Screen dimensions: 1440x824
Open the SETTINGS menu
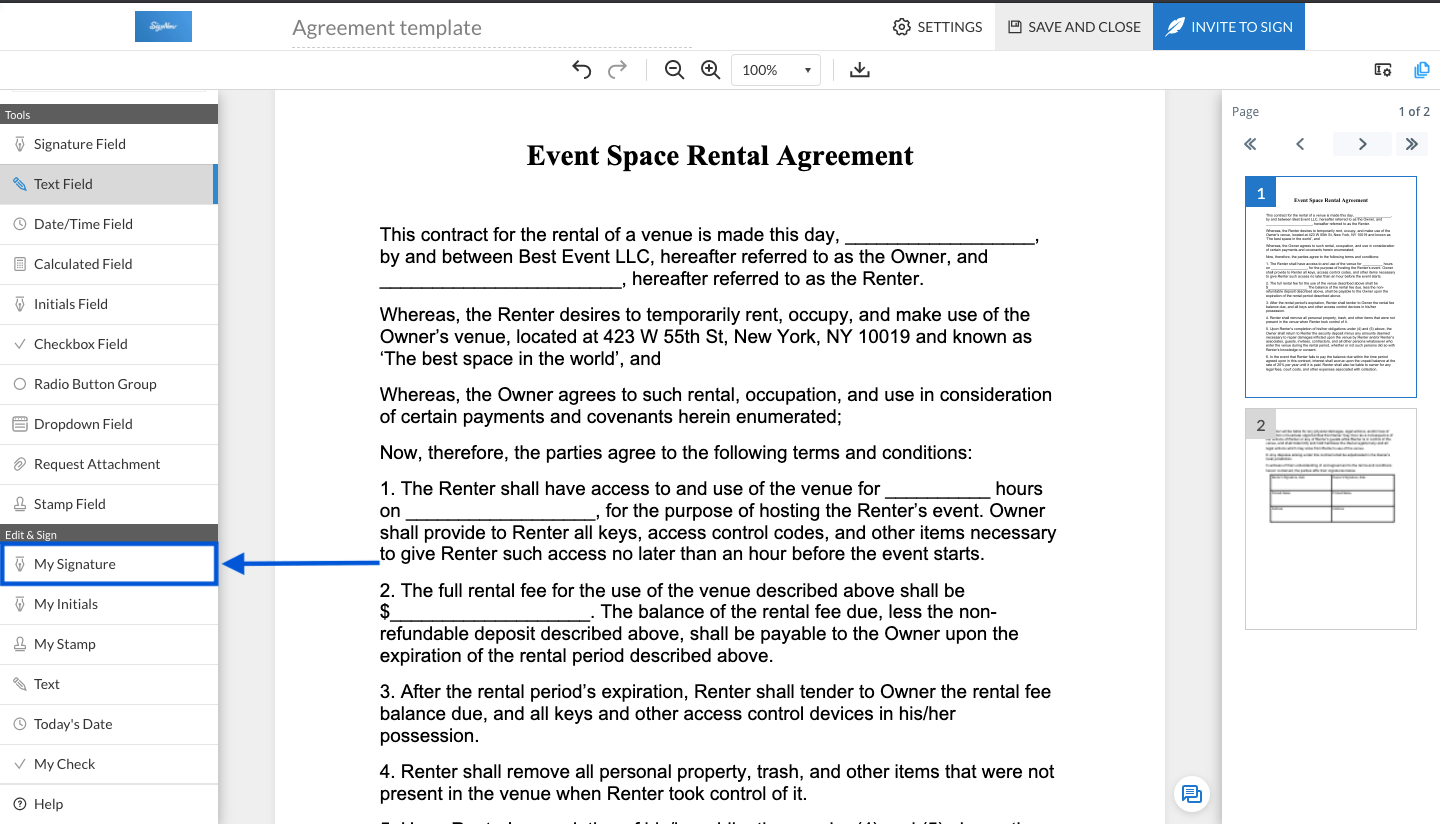pyautogui.click(x=937, y=27)
